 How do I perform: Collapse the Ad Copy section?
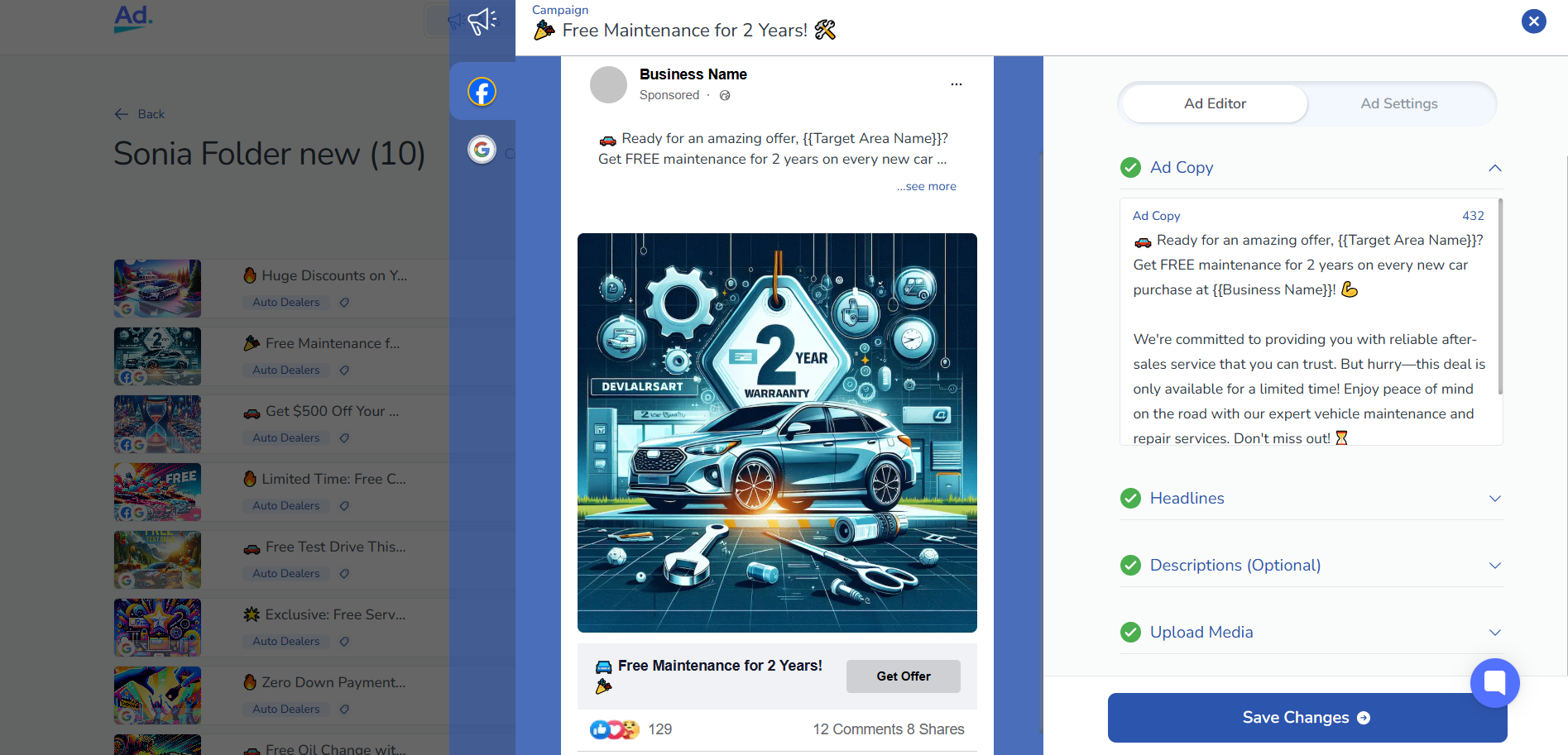[1494, 168]
